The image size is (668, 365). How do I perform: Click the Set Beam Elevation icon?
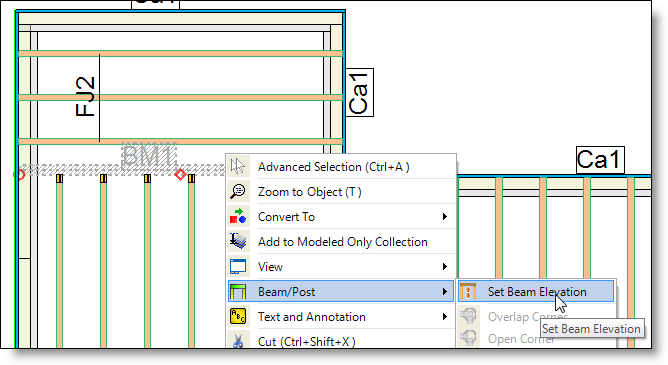click(469, 292)
